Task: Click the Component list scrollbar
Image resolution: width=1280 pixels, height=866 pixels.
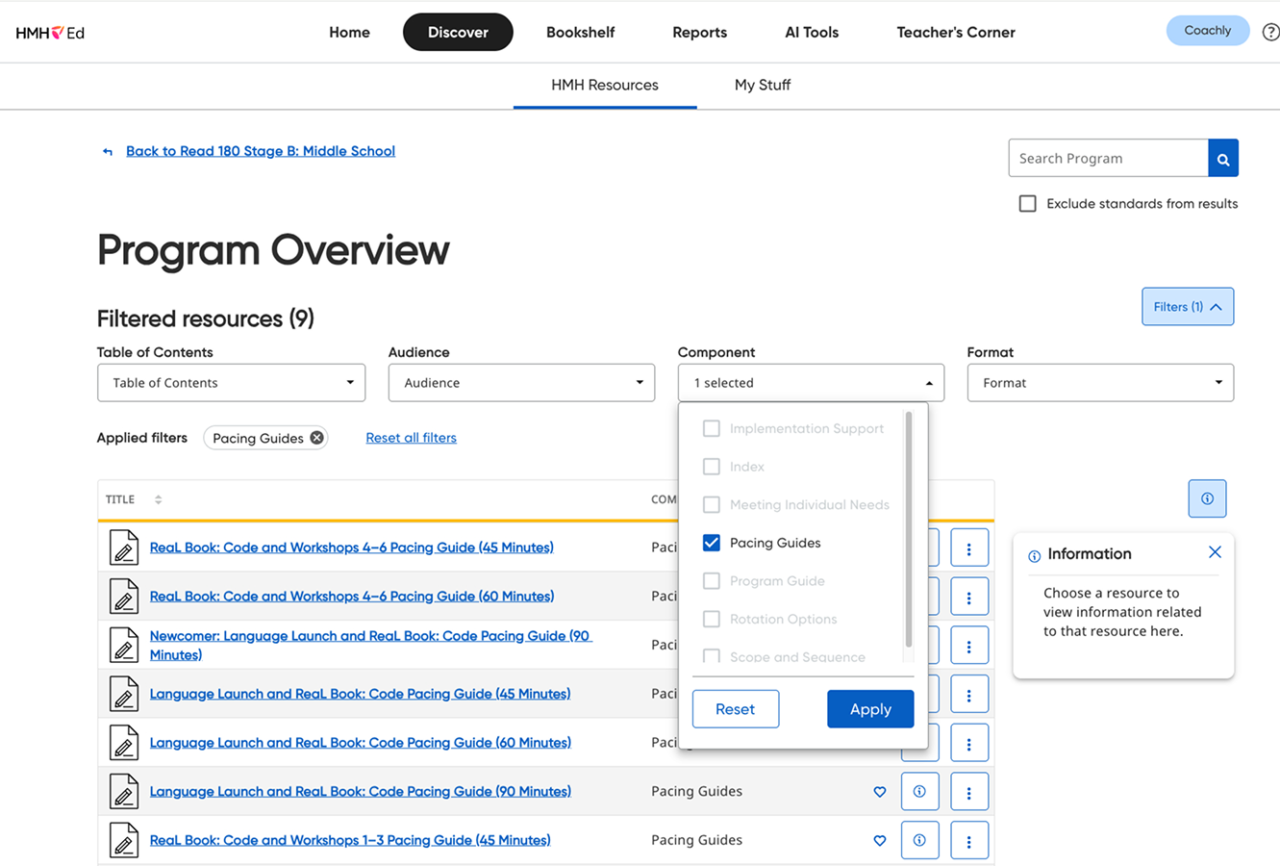Action: [x=909, y=528]
